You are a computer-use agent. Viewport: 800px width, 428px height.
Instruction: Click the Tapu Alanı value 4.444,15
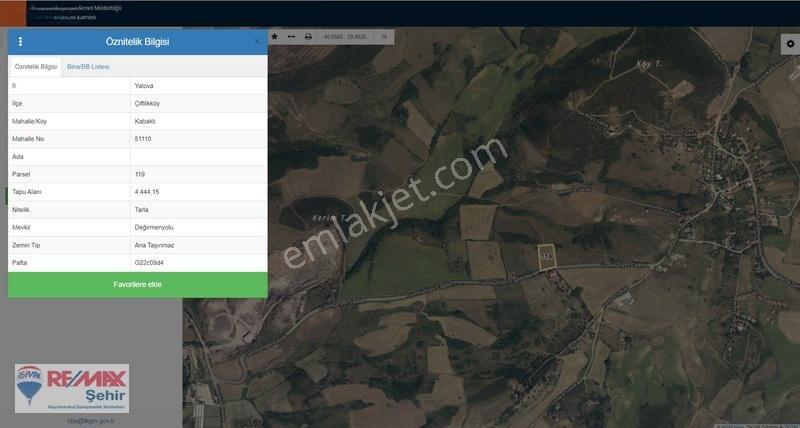pyautogui.click(x=147, y=192)
